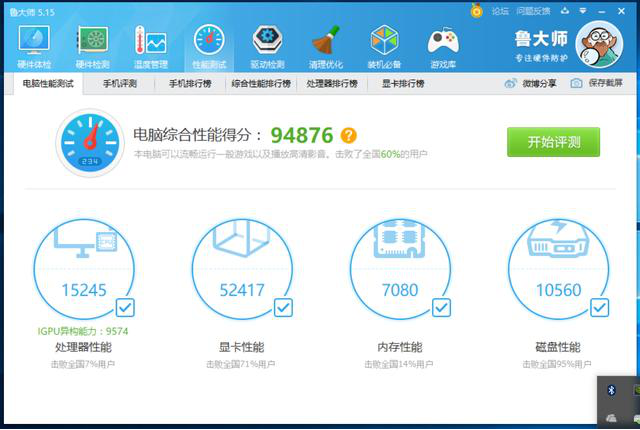Image resolution: width=640 pixels, height=430 pixels.
Task: Toggle the 磁盘性能 test checkbox
Action: [599, 307]
